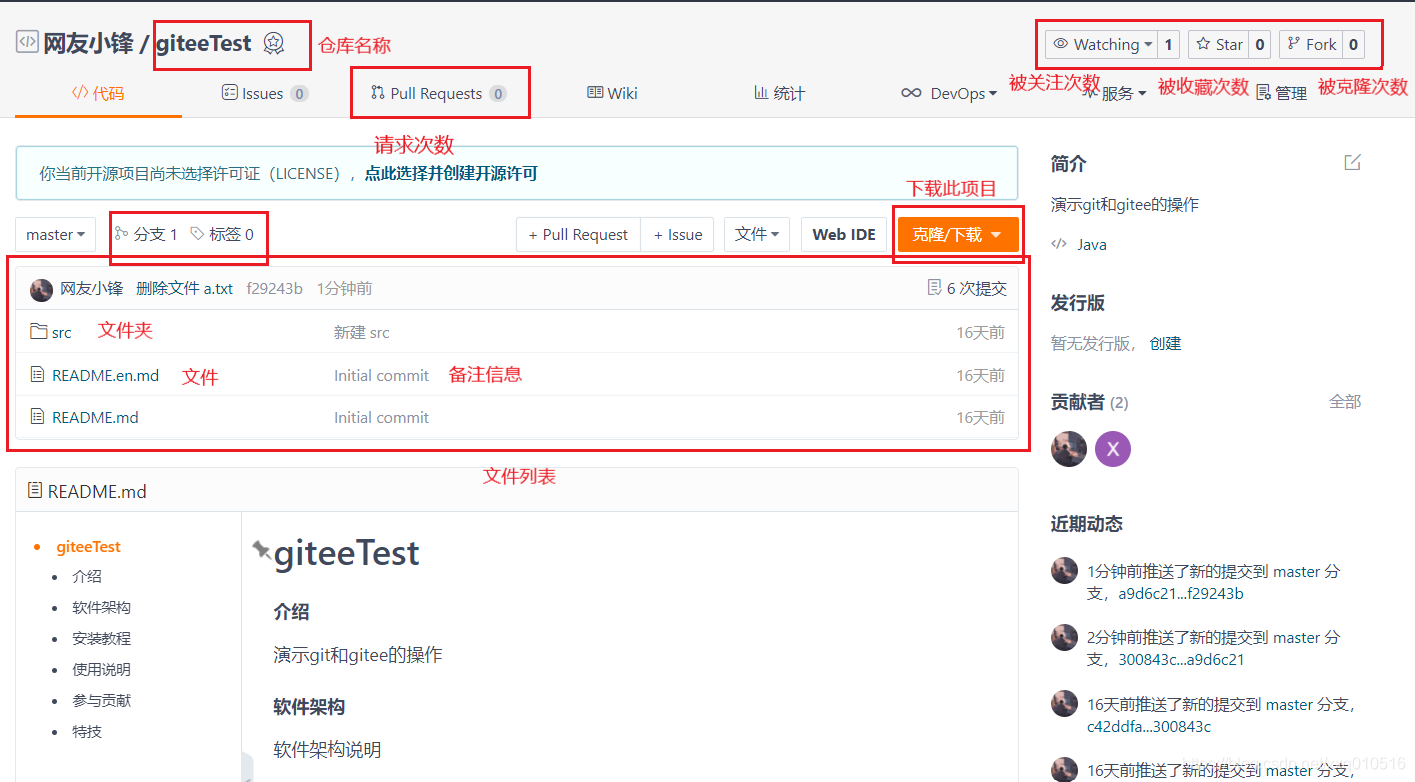Image resolution: width=1415 pixels, height=782 pixels.
Task: Jump to 使用说明 in the README outline
Action: click(x=101, y=669)
